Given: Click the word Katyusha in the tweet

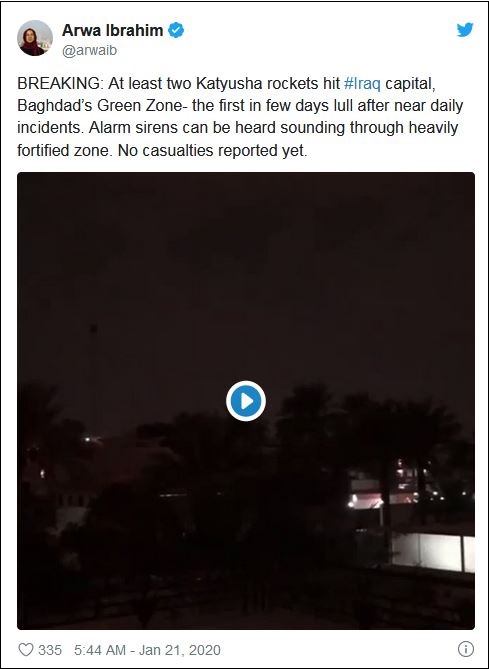Looking at the screenshot, I should tap(229, 84).
